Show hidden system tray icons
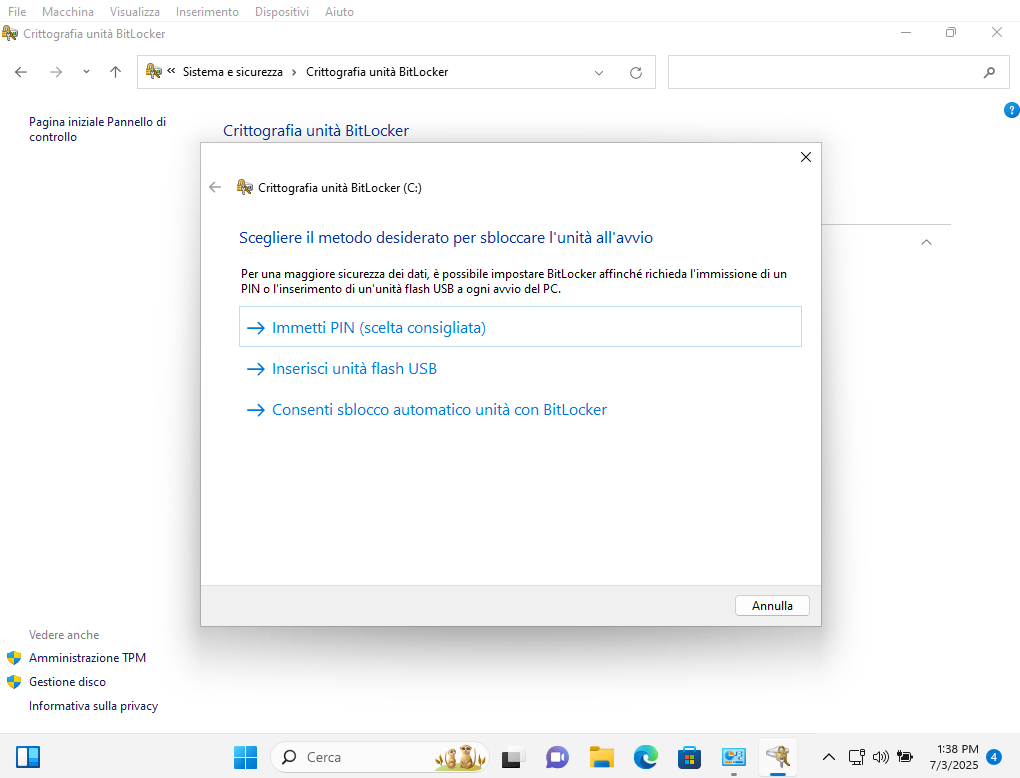The image size is (1020, 778). pyautogui.click(x=828, y=757)
